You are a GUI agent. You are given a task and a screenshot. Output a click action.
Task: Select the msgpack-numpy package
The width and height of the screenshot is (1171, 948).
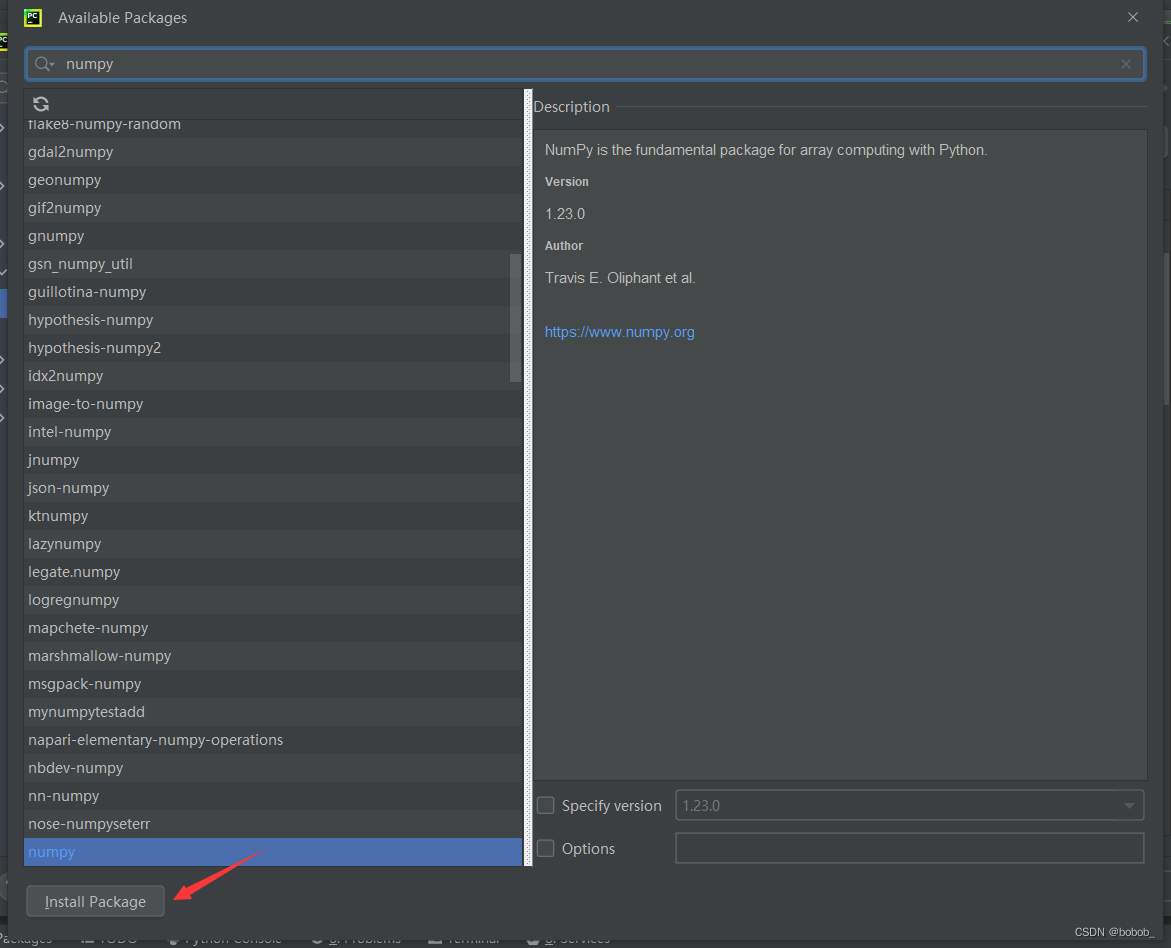coord(273,684)
